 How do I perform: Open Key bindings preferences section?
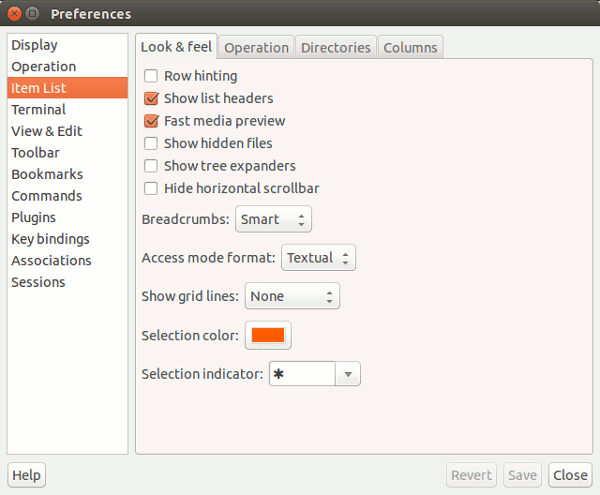(50, 239)
